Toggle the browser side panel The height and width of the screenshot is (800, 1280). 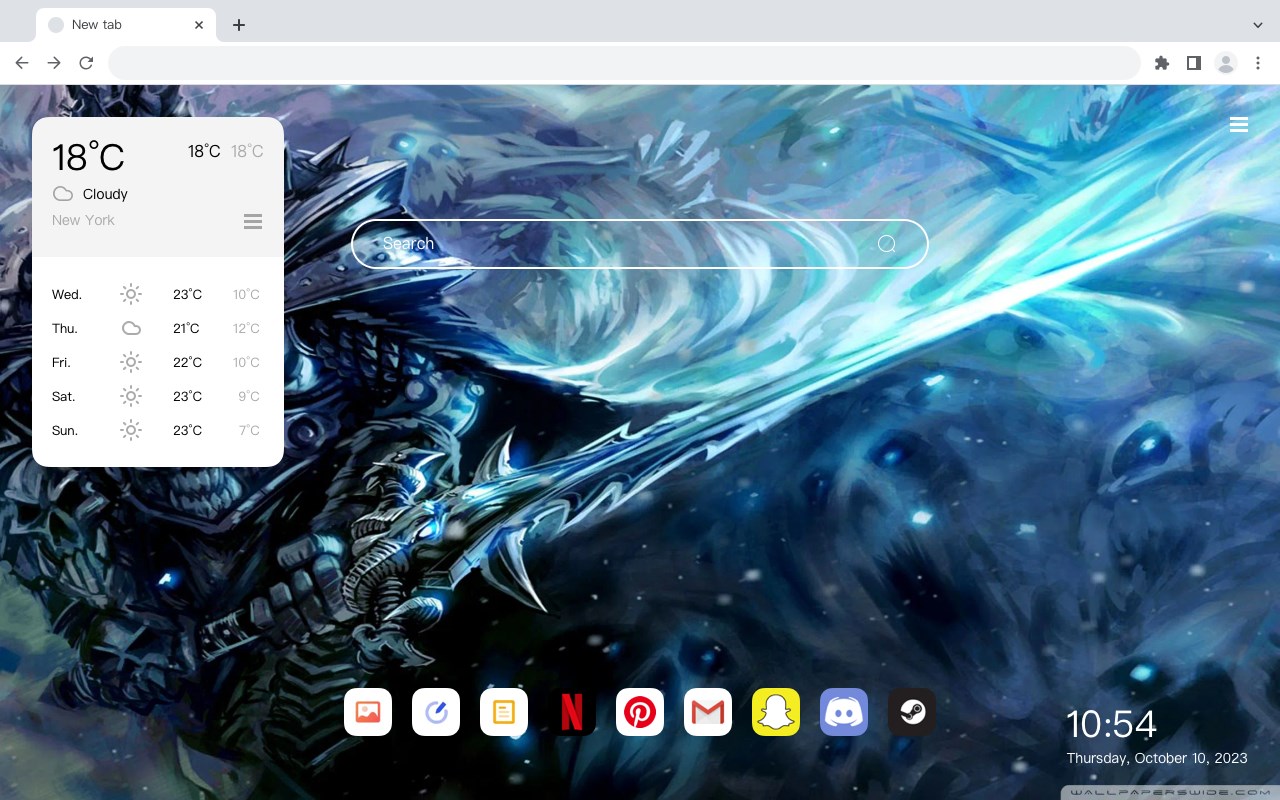pos(1193,63)
